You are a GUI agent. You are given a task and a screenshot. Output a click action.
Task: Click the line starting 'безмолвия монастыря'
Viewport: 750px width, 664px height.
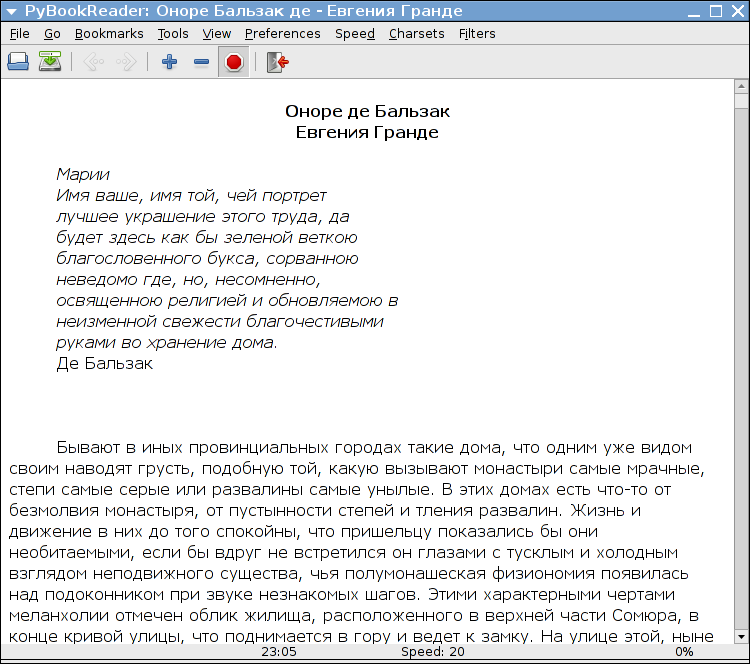[325, 510]
